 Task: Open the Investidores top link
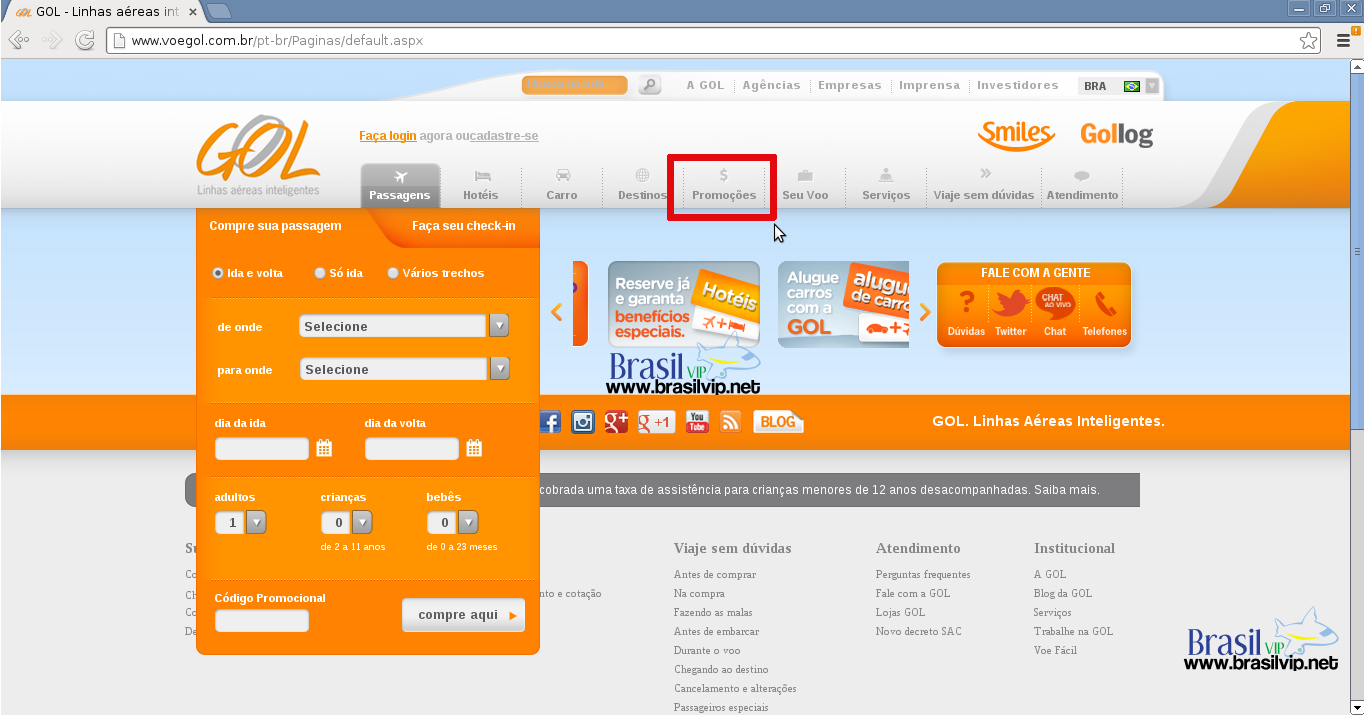pos(1017,86)
